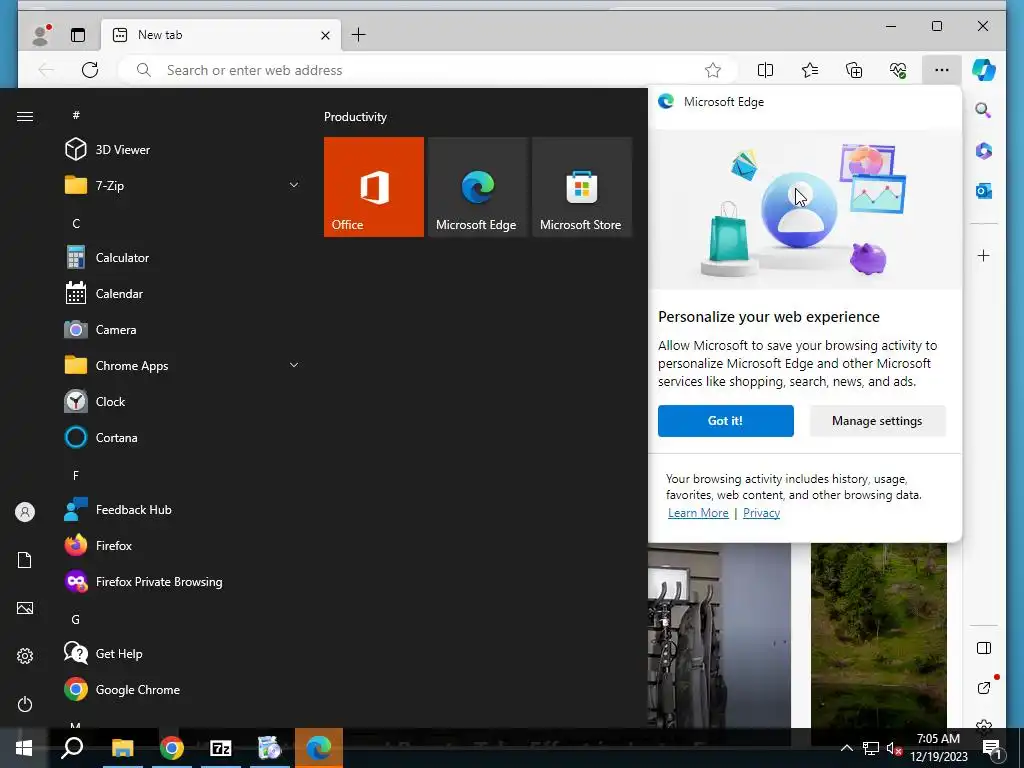This screenshot has width=1024, height=768.
Task: Show hidden system tray icons
Action: click(846, 748)
